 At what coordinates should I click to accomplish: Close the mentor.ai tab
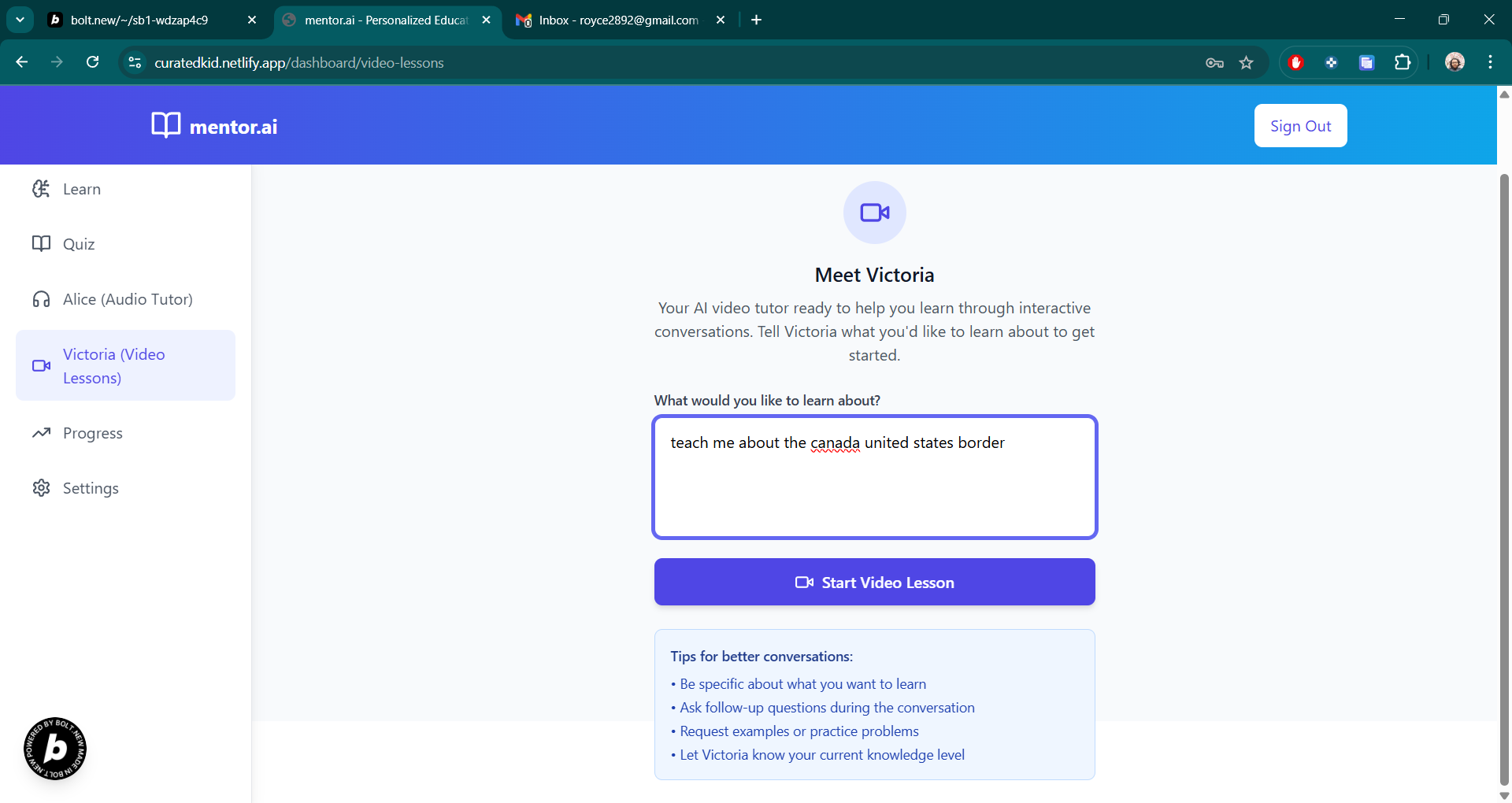coord(487,20)
